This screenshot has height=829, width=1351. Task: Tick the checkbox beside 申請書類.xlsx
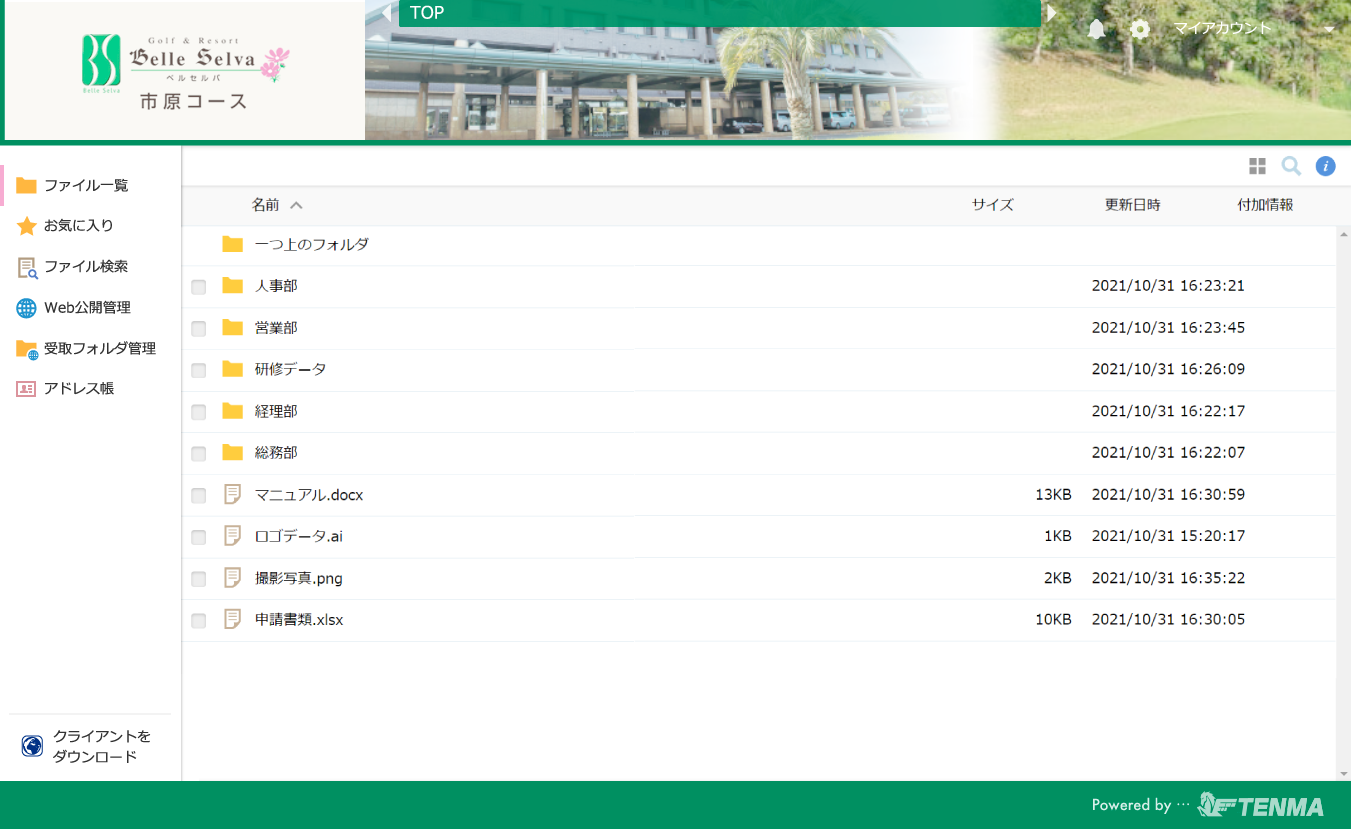pyautogui.click(x=199, y=621)
